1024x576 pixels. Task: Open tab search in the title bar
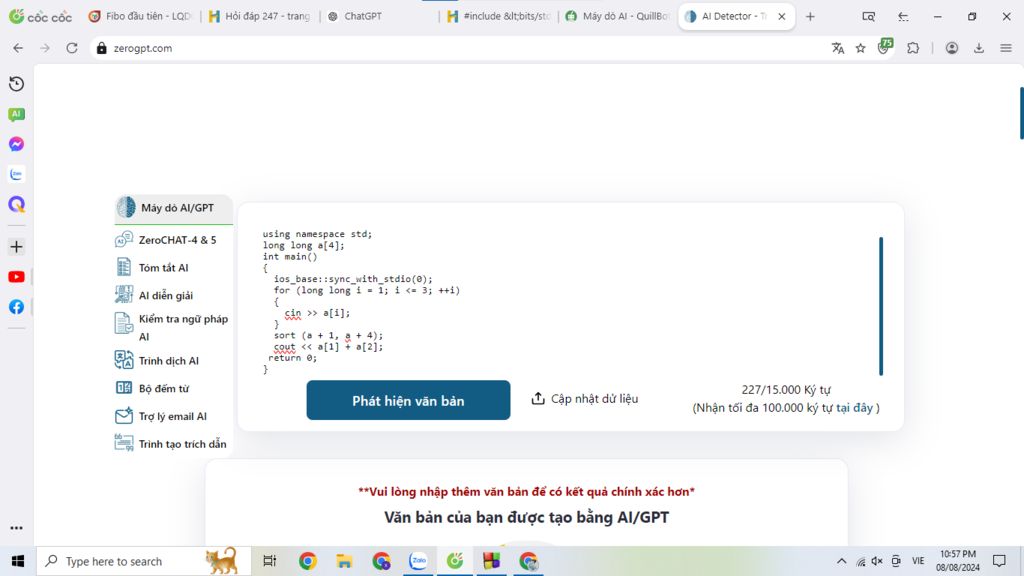[868, 16]
